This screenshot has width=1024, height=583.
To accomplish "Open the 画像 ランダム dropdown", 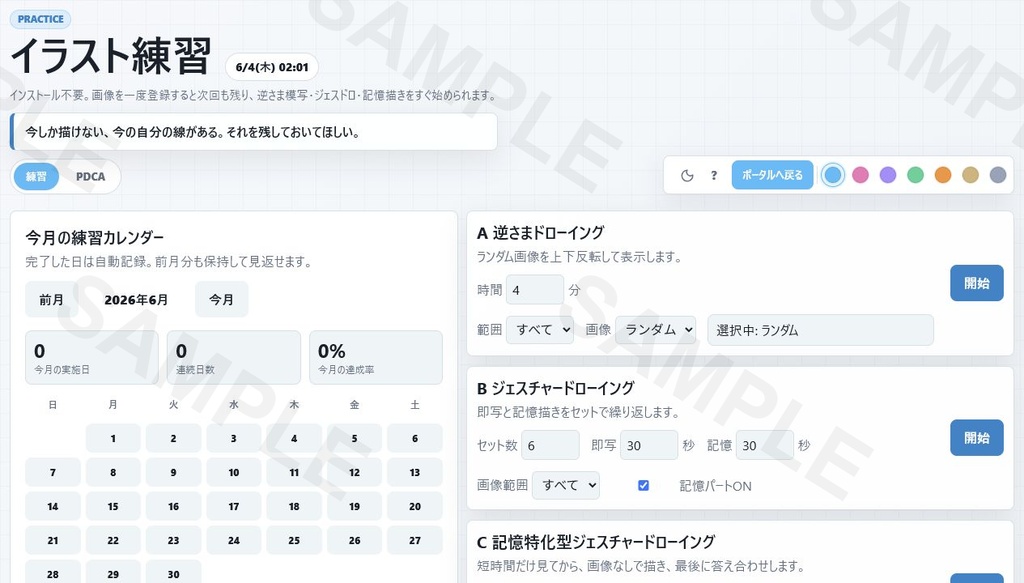I will point(656,330).
